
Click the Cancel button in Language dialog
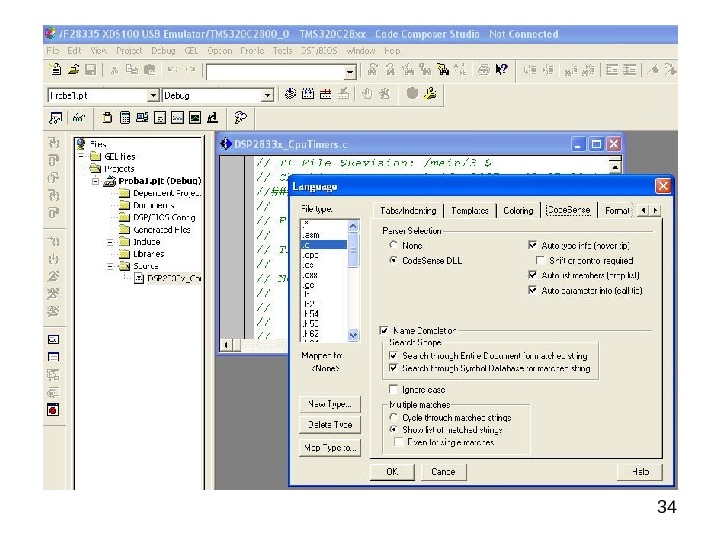443,472
